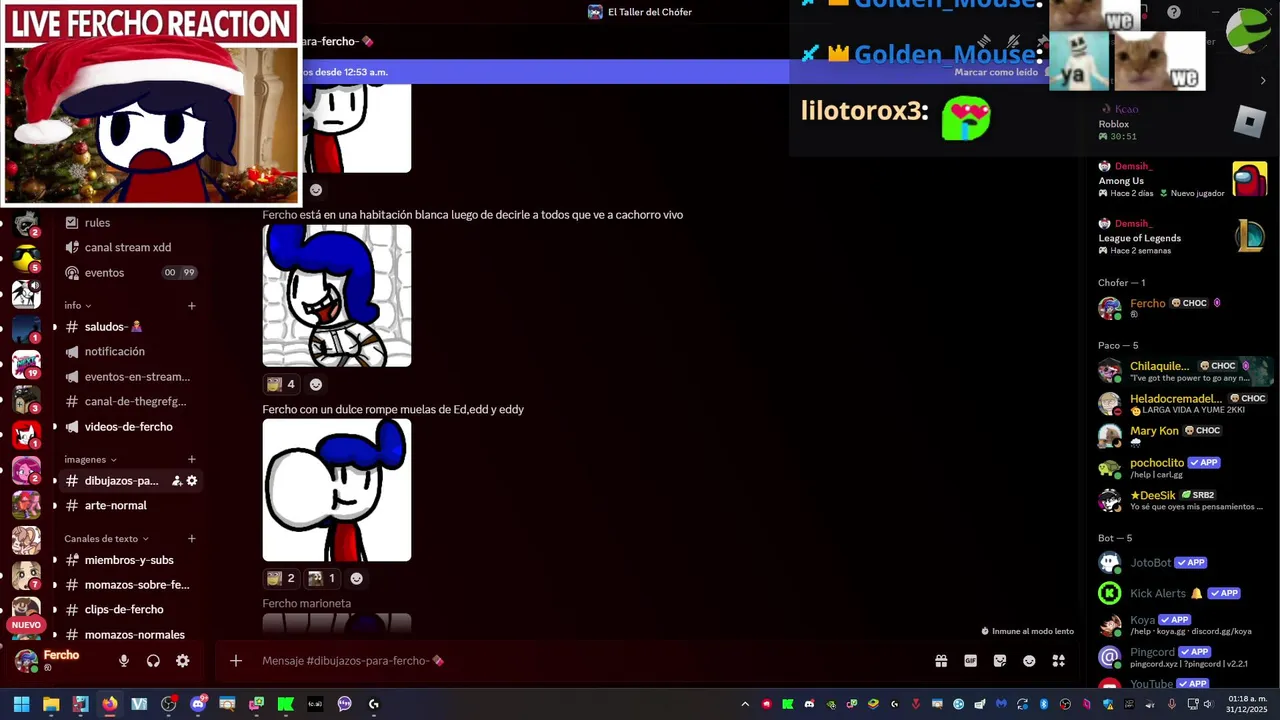
Task: Open attachment plus button in message bar
Action: tap(236, 661)
